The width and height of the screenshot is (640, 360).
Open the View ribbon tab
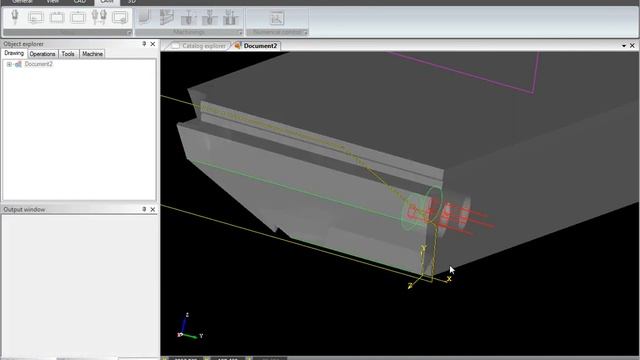coord(52,2)
